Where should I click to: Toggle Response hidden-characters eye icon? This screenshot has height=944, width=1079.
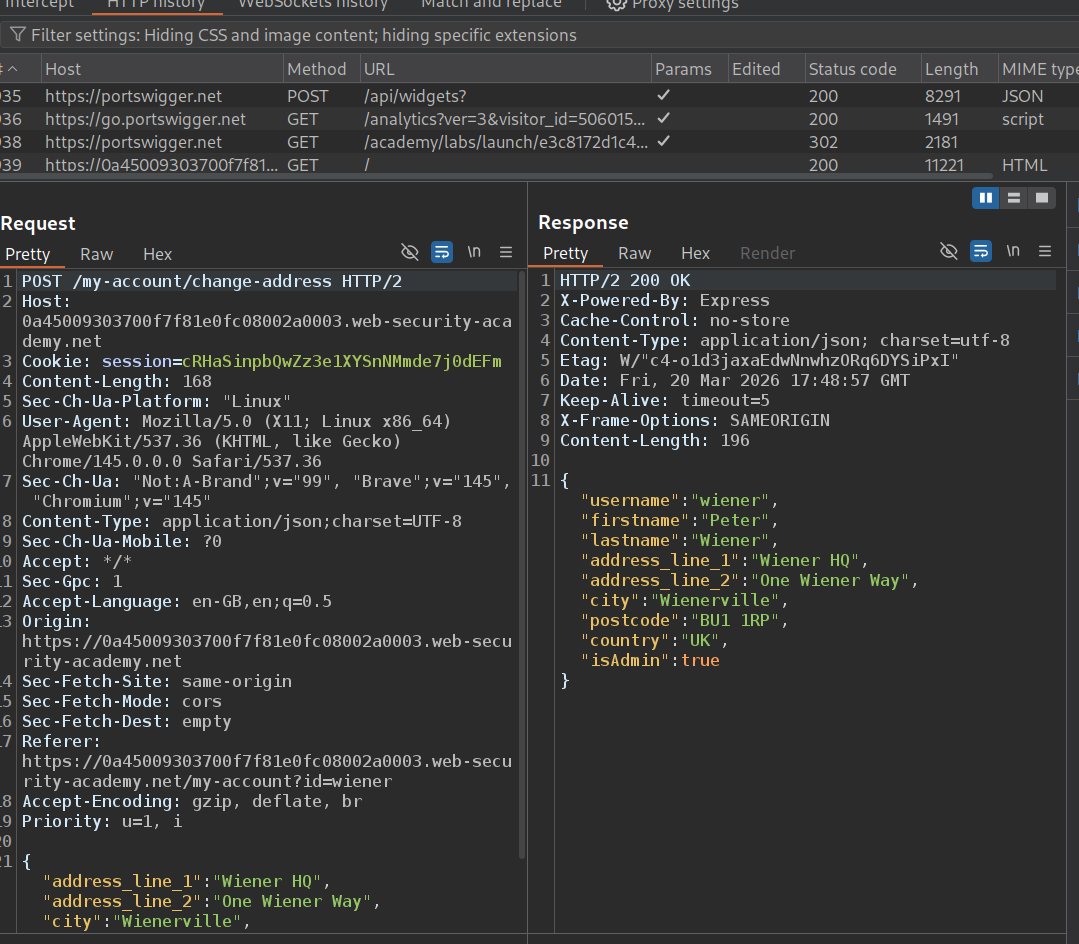click(949, 252)
